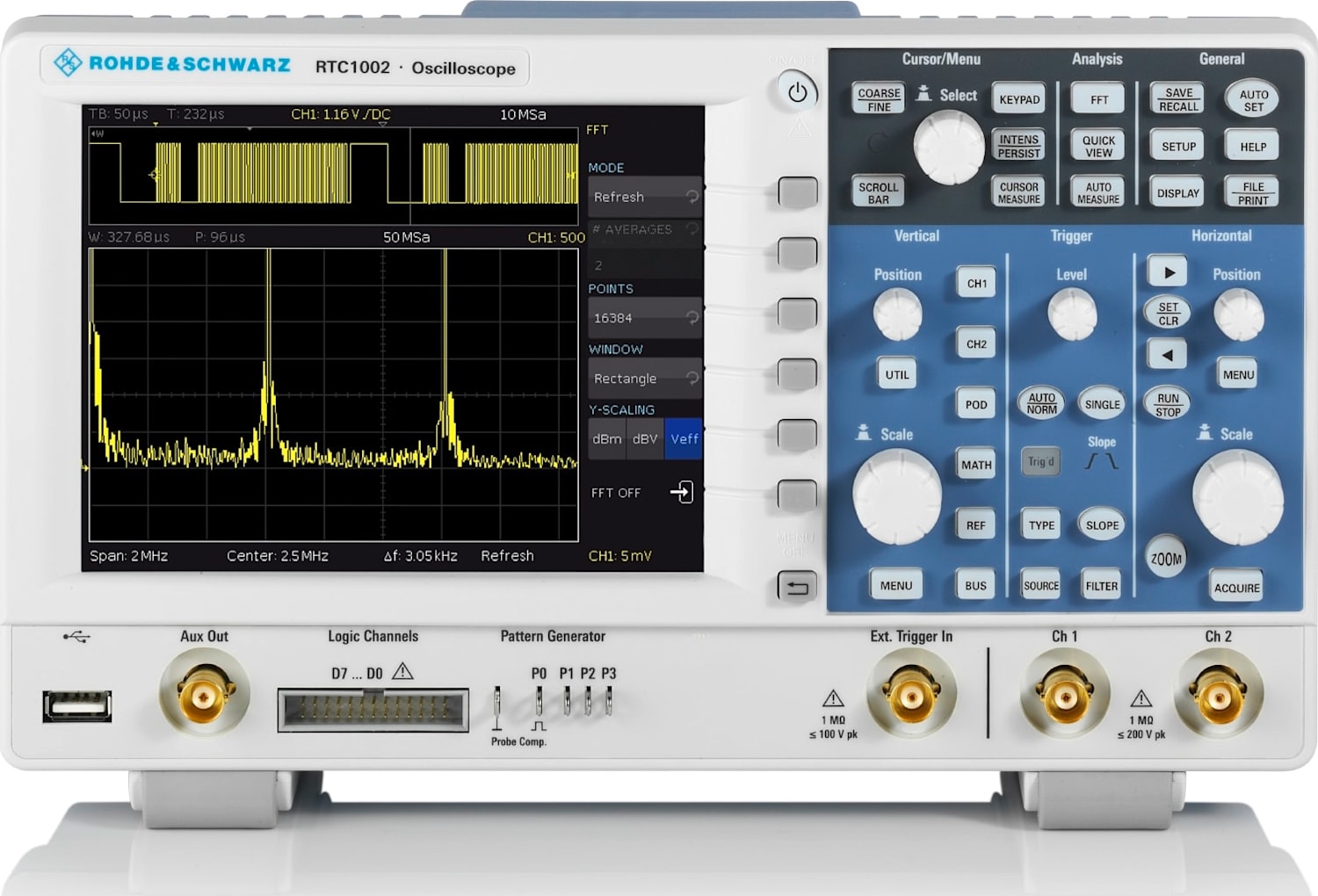The width and height of the screenshot is (1318, 896).
Task: Click the Trigger Level knob
Action: (1072, 314)
